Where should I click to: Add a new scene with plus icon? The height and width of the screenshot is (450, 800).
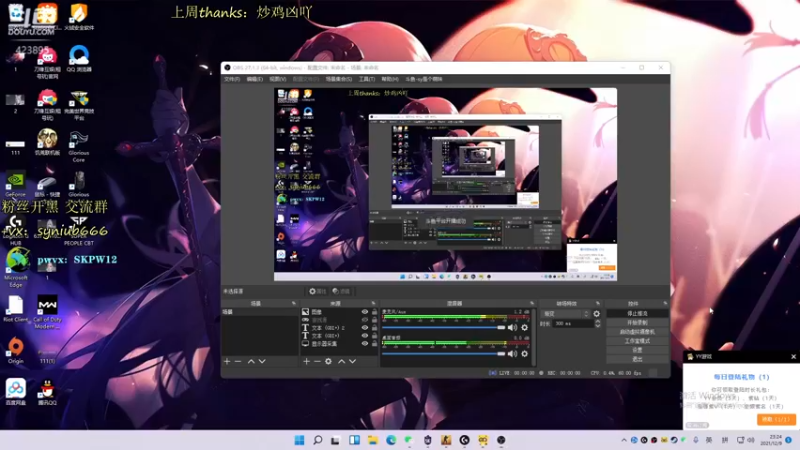point(227,361)
